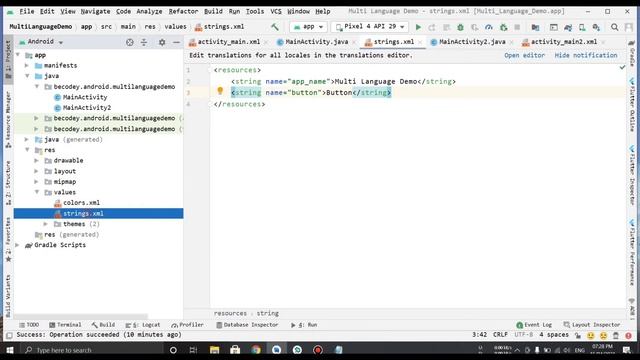Click the taskbar search box

click(92, 350)
